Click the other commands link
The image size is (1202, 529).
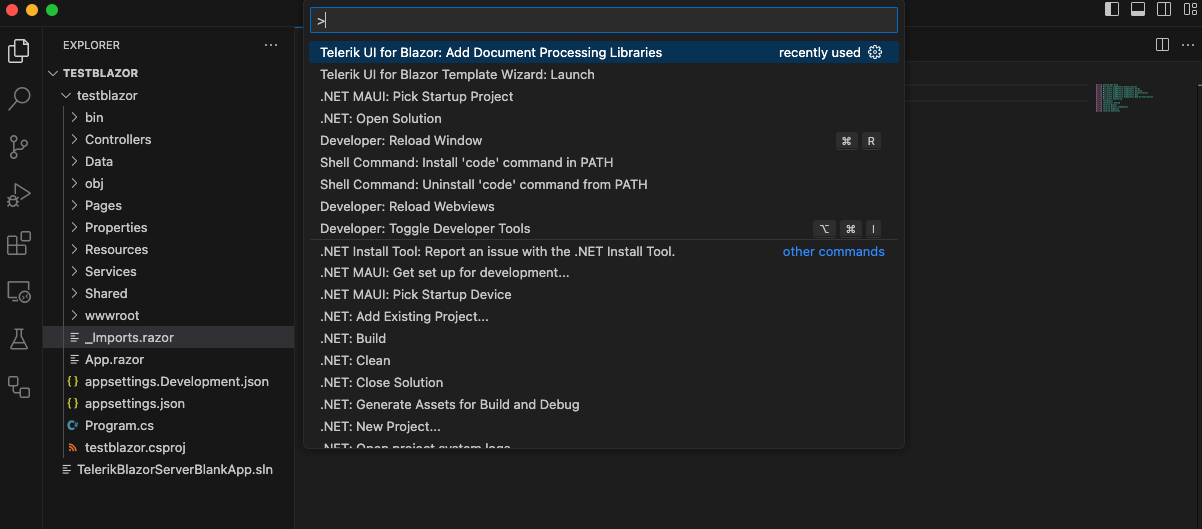pyautogui.click(x=833, y=251)
